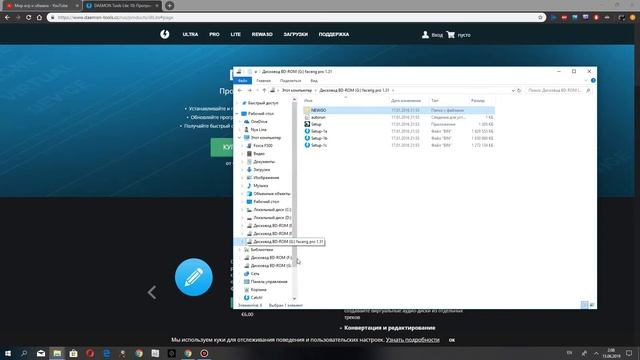Sort files by the Имя column header
This screenshot has width=640, height=360.
308,100
